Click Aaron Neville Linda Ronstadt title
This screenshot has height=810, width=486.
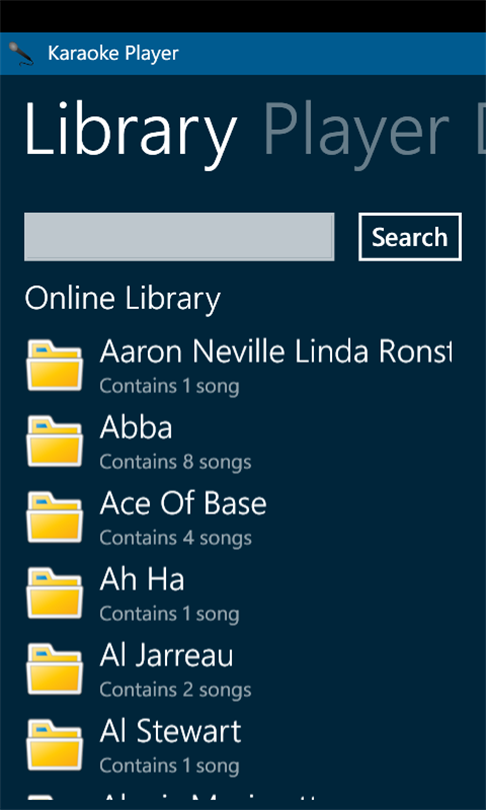click(x=276, y=352)
